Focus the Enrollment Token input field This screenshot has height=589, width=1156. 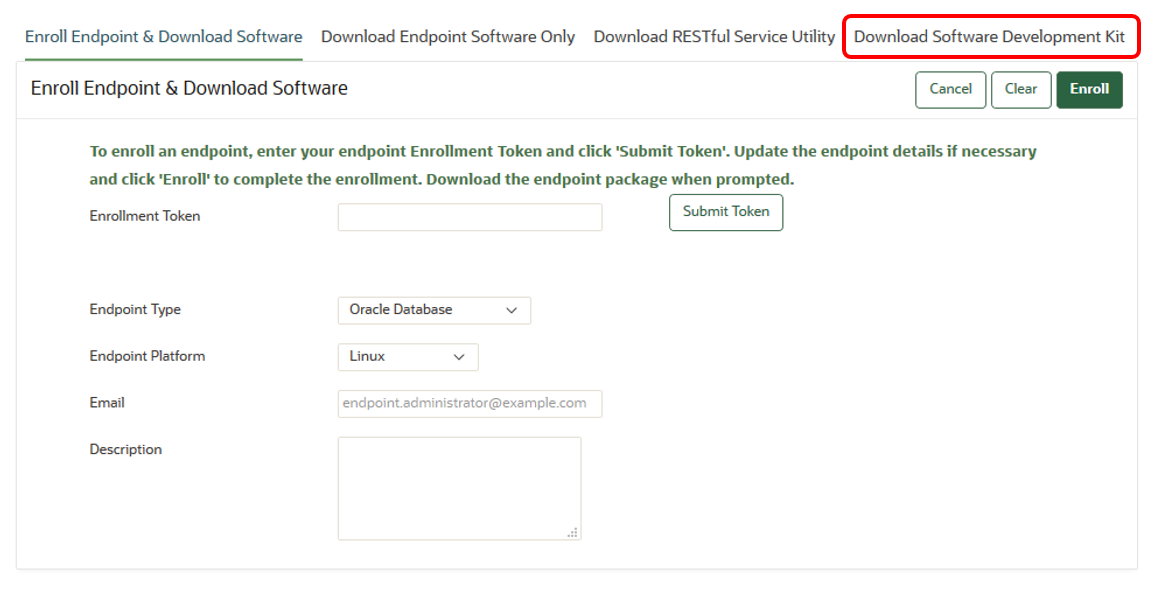(470, 217)
